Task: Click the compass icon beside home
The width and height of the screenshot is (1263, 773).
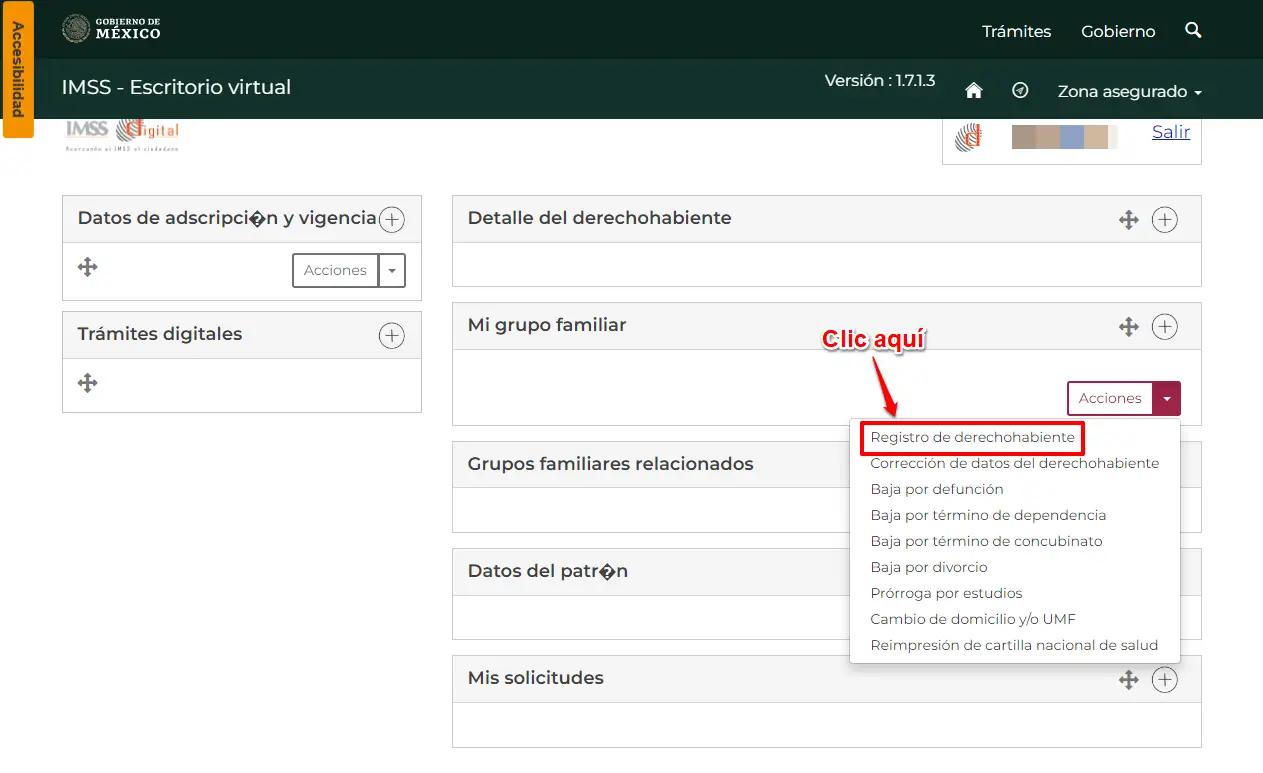Action: click(x=1020, y=90)
